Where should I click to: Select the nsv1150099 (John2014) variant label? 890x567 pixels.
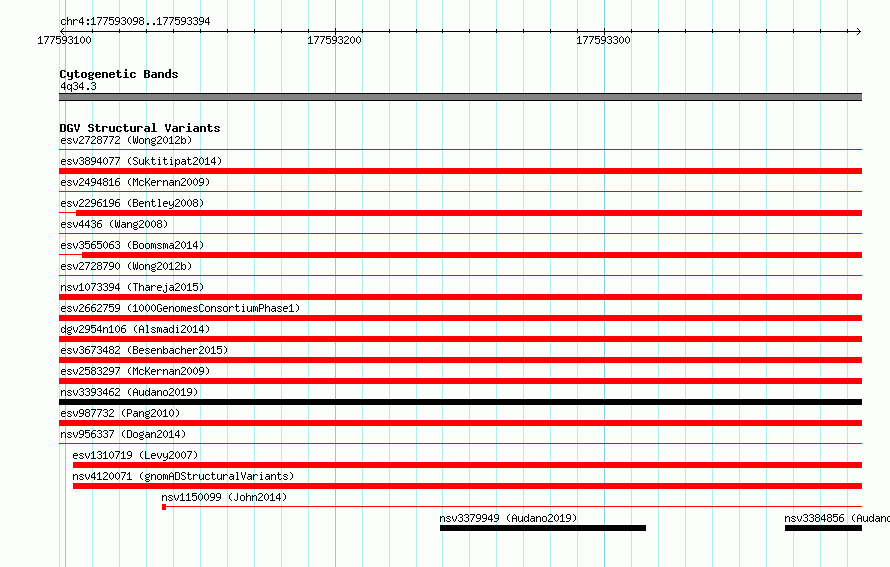click(x=224, y=497)
